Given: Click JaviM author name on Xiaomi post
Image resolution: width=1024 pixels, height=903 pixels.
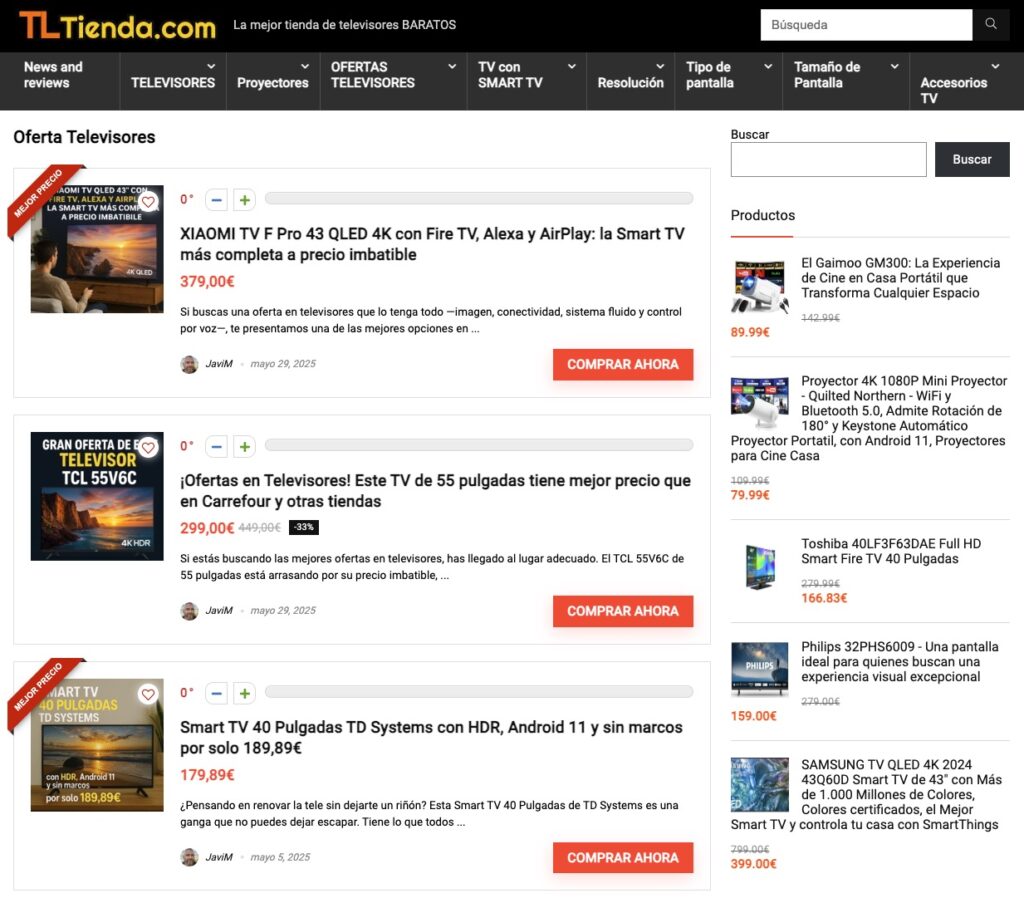Looking at the screenshot, I should pos(219,364).
